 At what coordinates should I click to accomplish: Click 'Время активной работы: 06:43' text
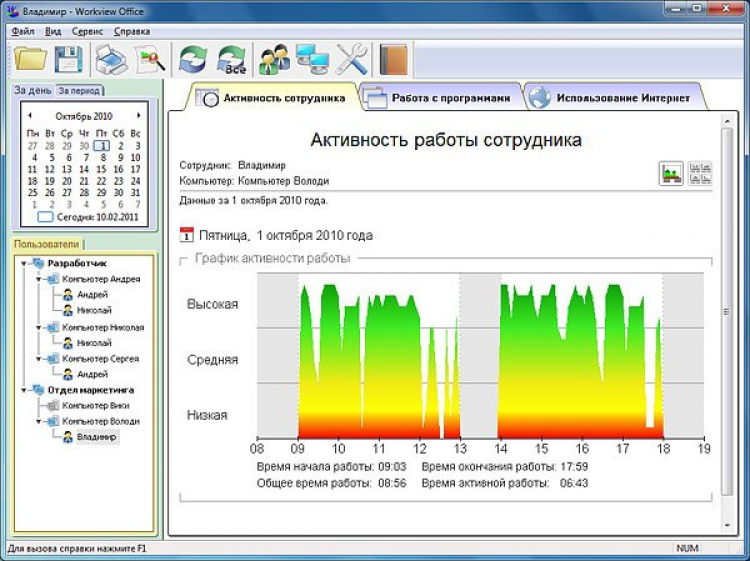(505, 483)
